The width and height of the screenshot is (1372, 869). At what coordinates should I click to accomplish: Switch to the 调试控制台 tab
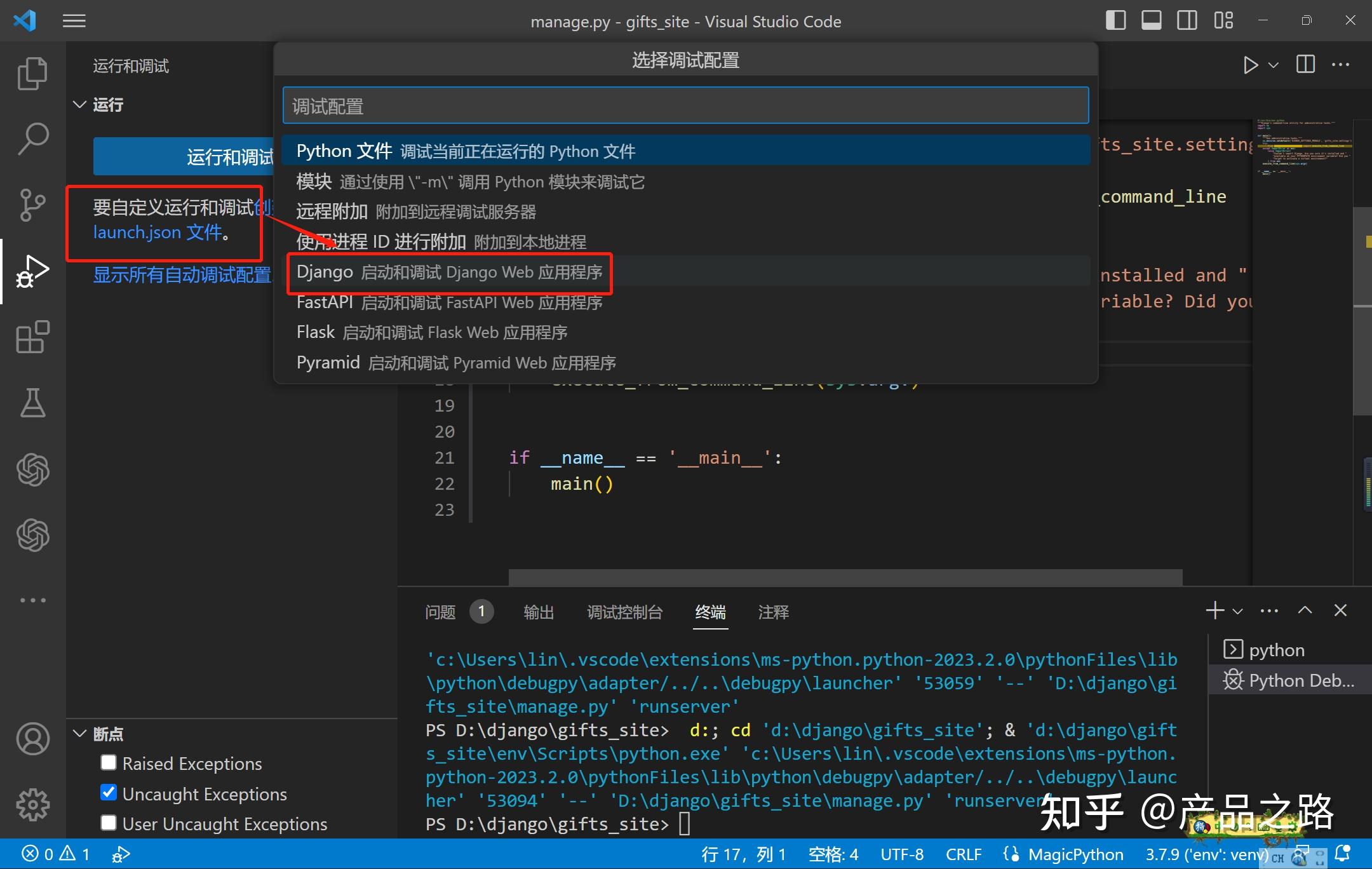pos(624,612)
